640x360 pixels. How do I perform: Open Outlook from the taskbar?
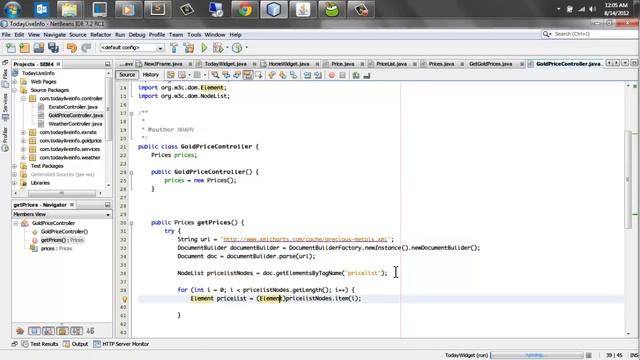(x=41, y=9)
